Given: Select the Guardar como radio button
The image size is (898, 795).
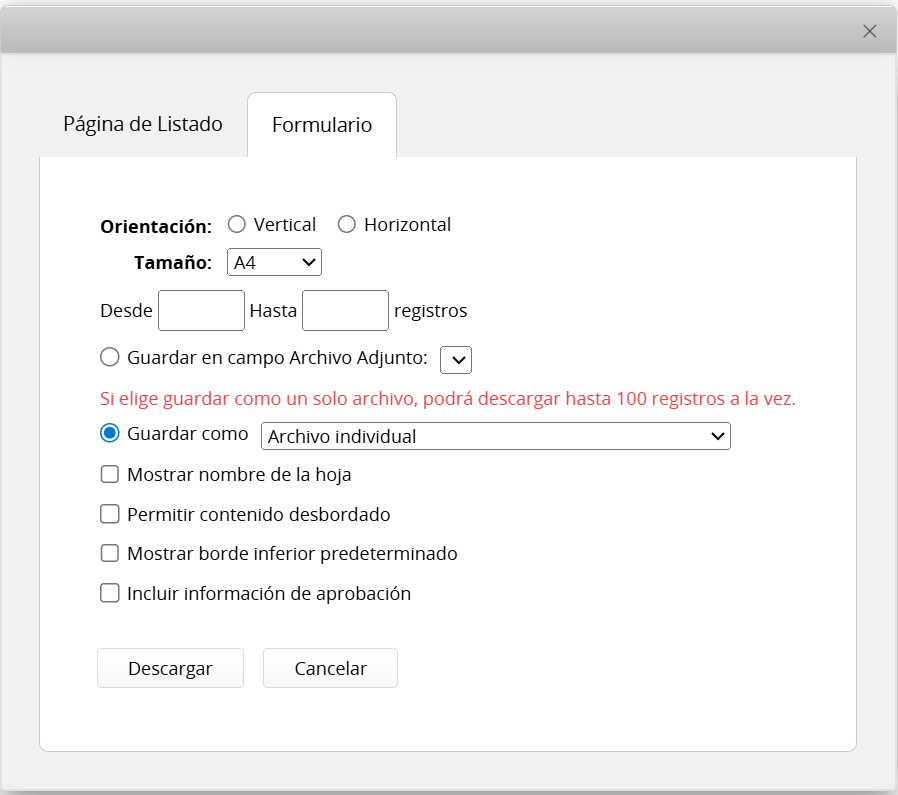Looking at the screenshot, I should coord(110,434).
